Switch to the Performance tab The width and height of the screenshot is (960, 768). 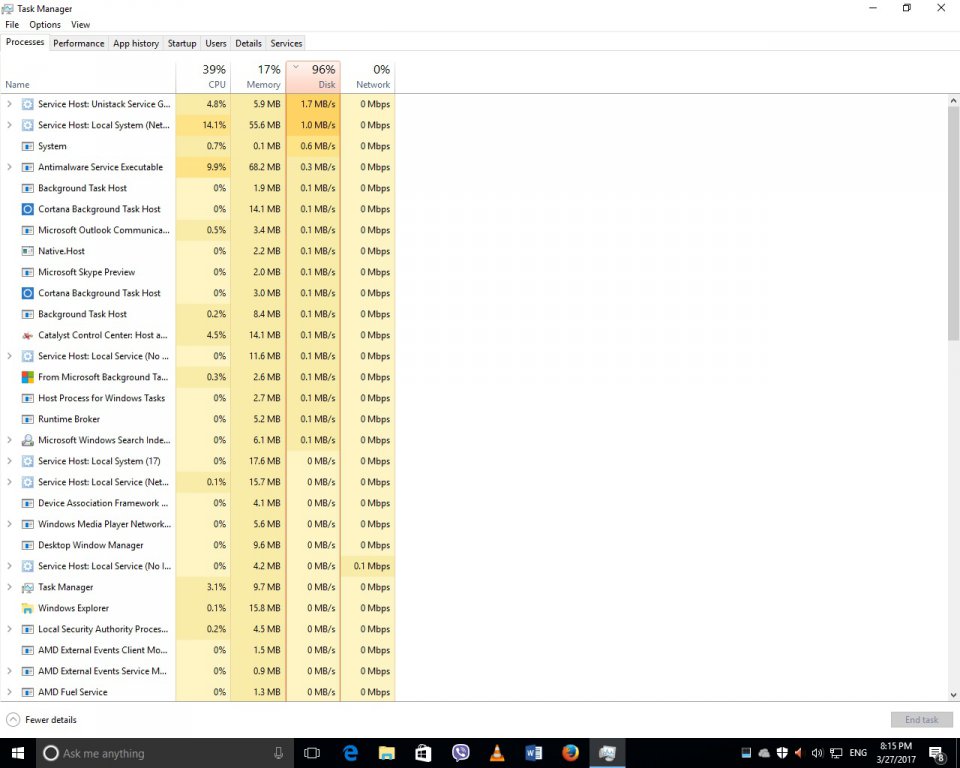[x=78, y=43]
